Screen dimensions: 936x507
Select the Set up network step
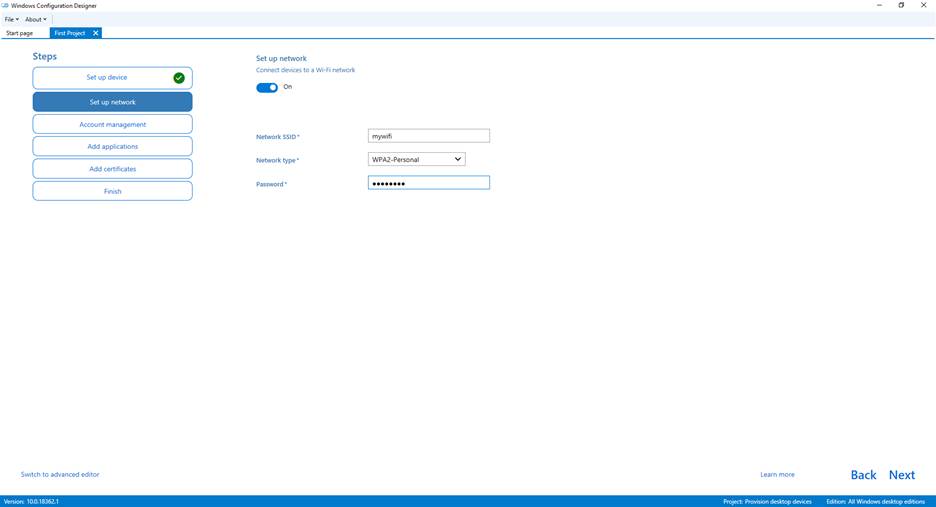[x=112, y=102]
